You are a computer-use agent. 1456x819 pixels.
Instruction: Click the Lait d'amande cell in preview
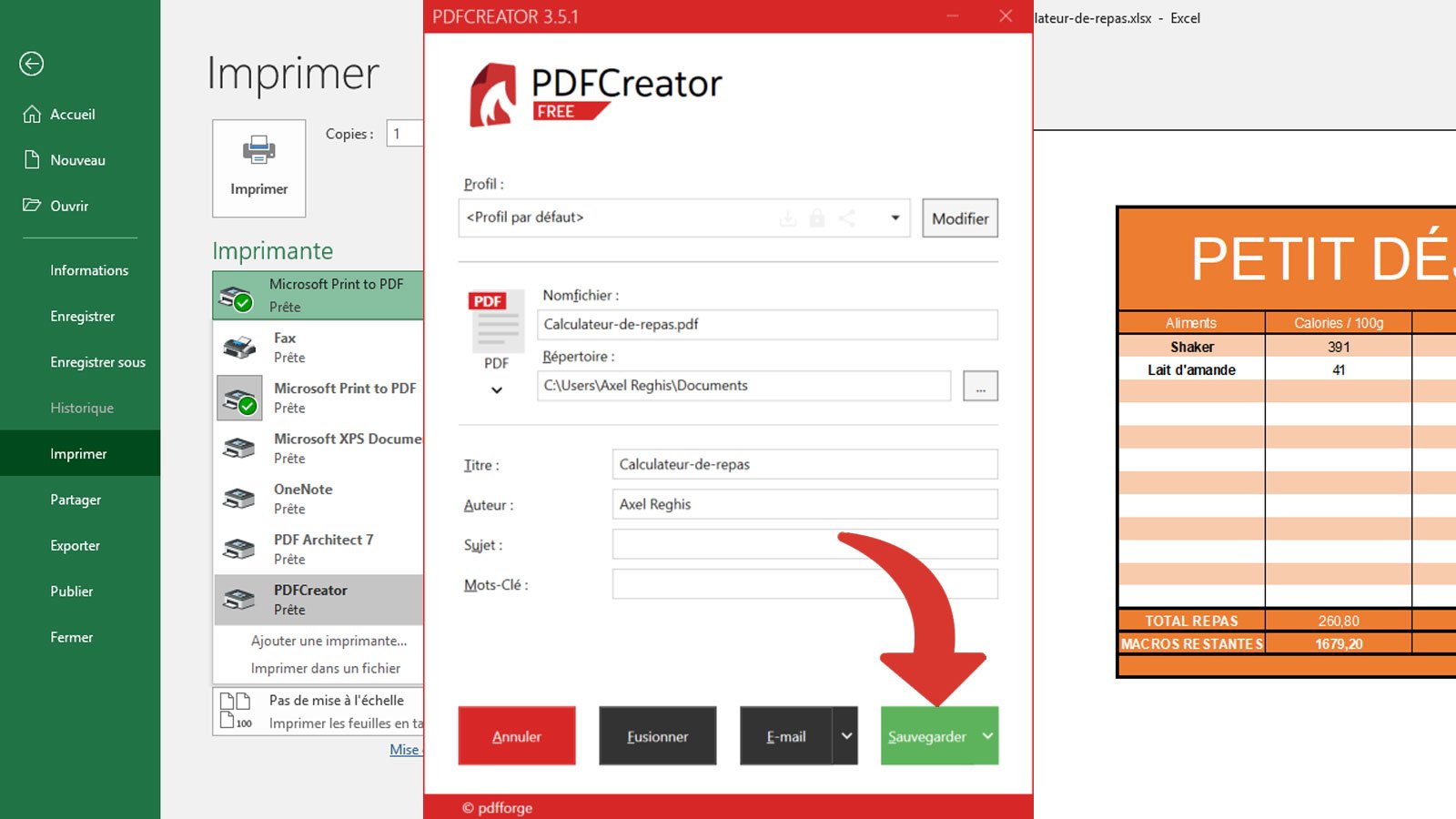[1192, 369]
